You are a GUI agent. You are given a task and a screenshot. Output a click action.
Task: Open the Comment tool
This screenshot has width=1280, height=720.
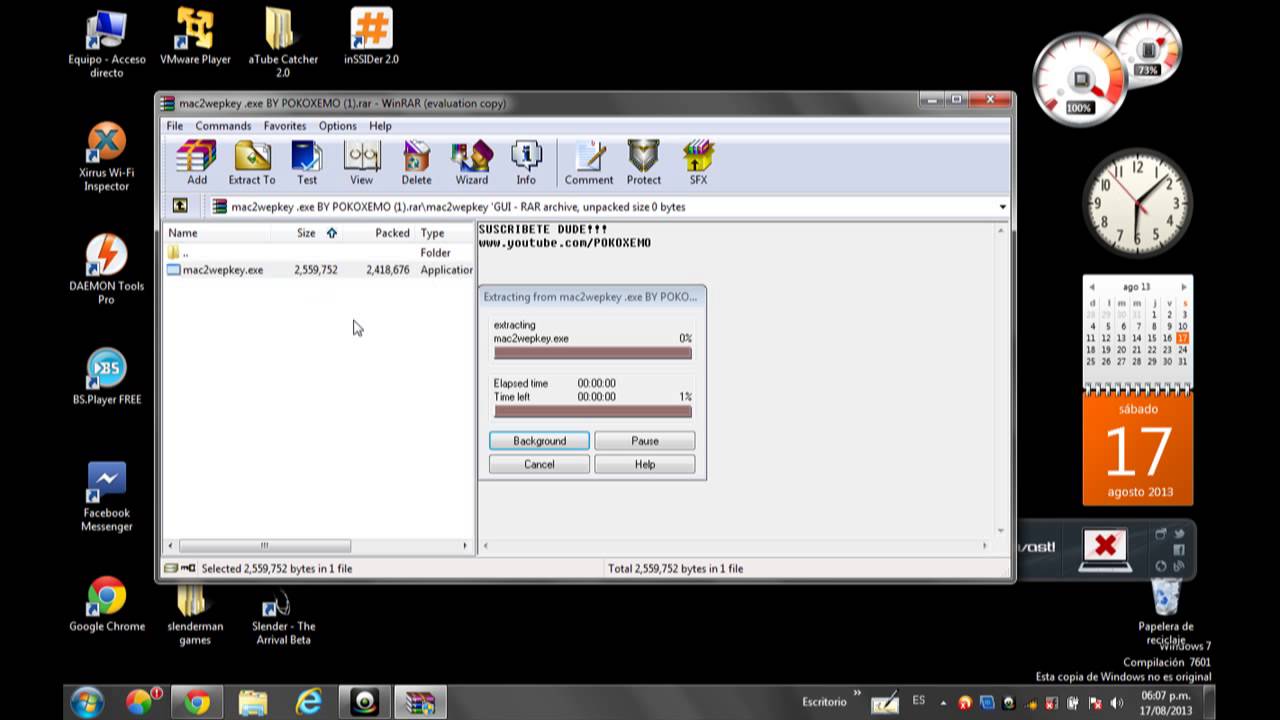[589, 162]
